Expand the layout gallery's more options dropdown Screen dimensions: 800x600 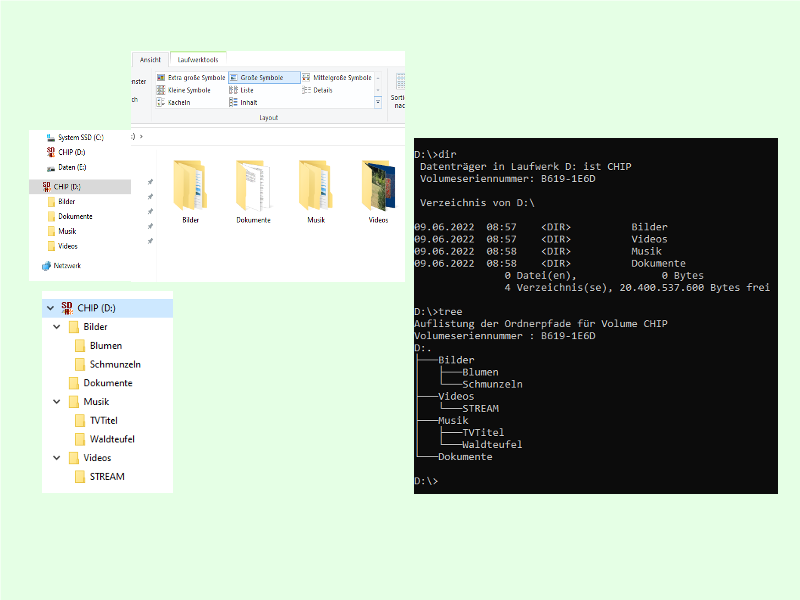(378, 103)
